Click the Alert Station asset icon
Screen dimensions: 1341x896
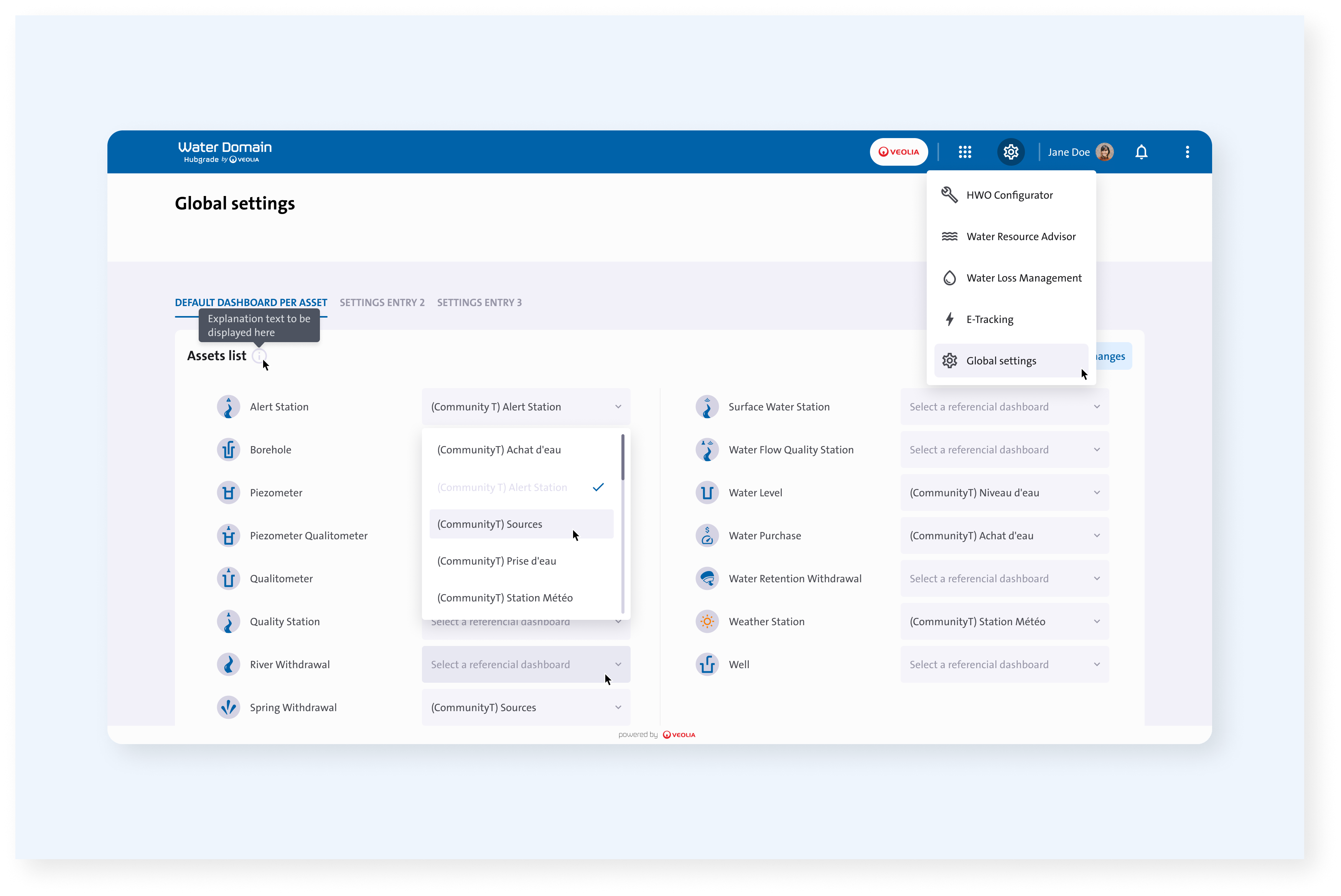pos(229,407)
